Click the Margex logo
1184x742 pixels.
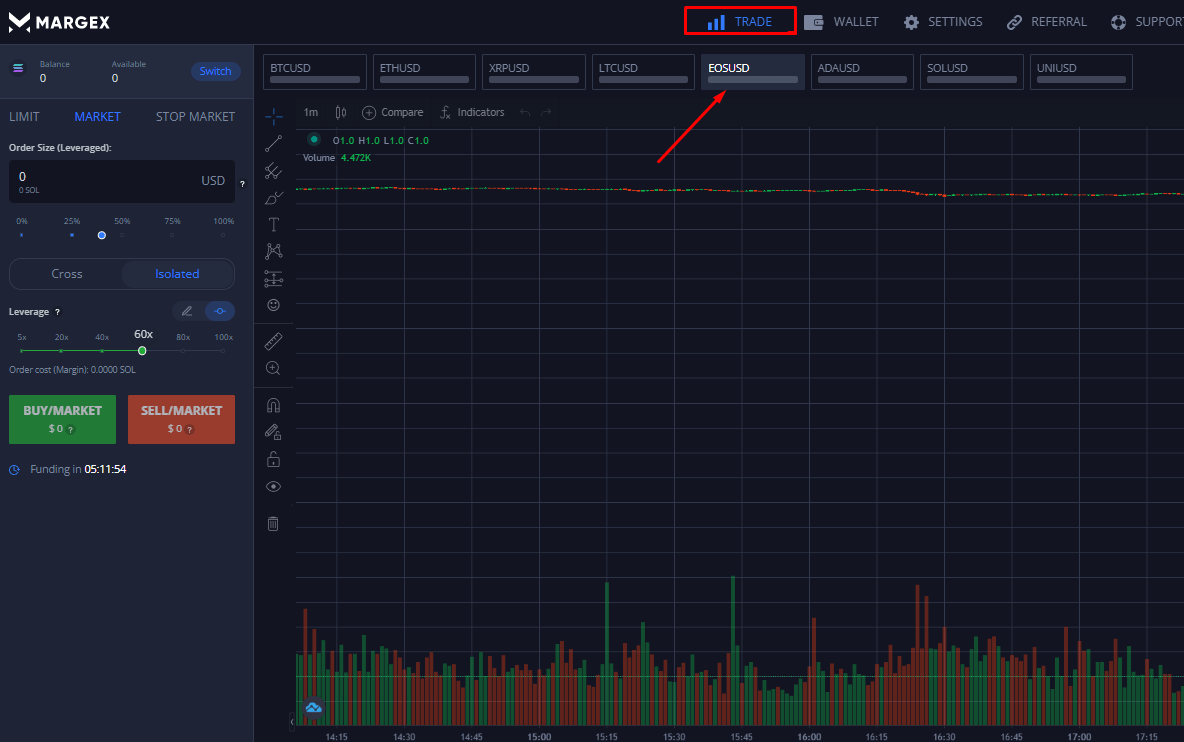tap(59, 23)
